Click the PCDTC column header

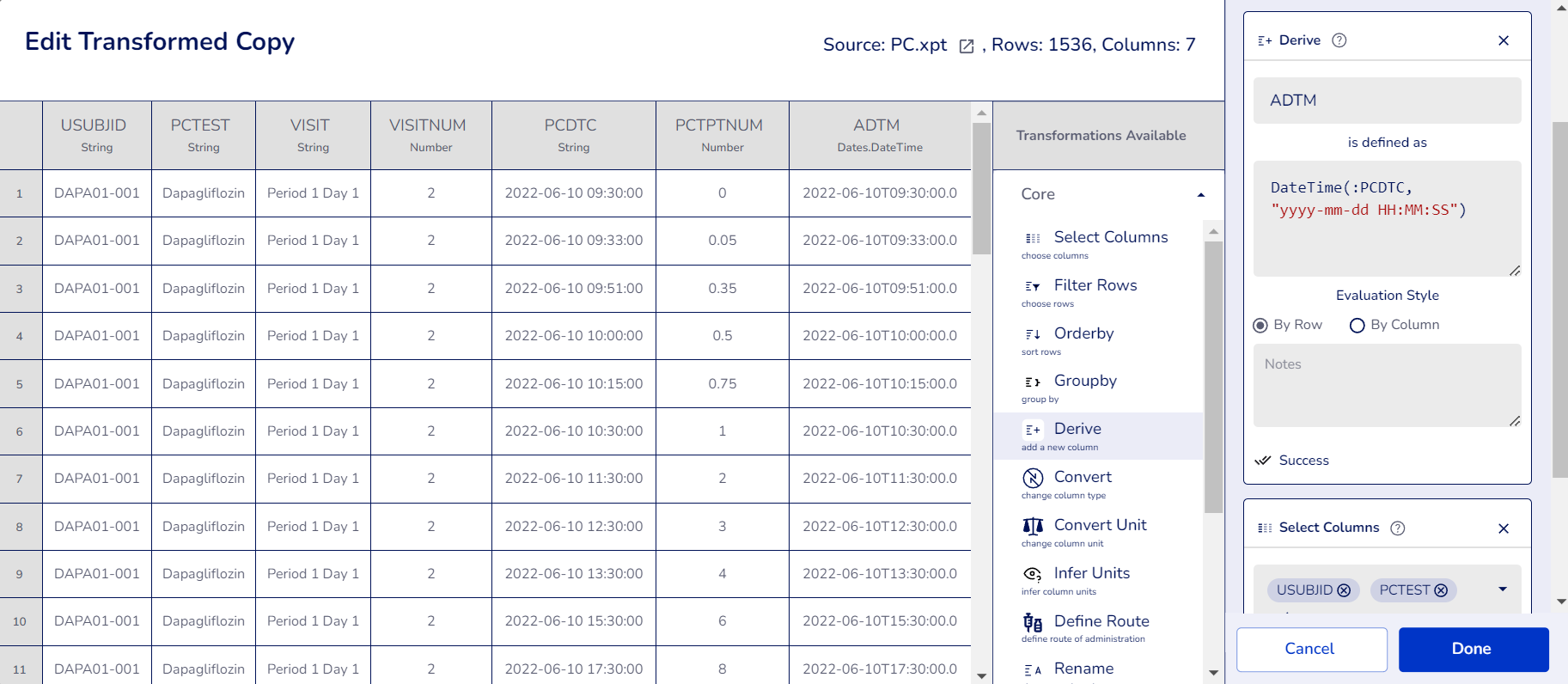(574, 136)
